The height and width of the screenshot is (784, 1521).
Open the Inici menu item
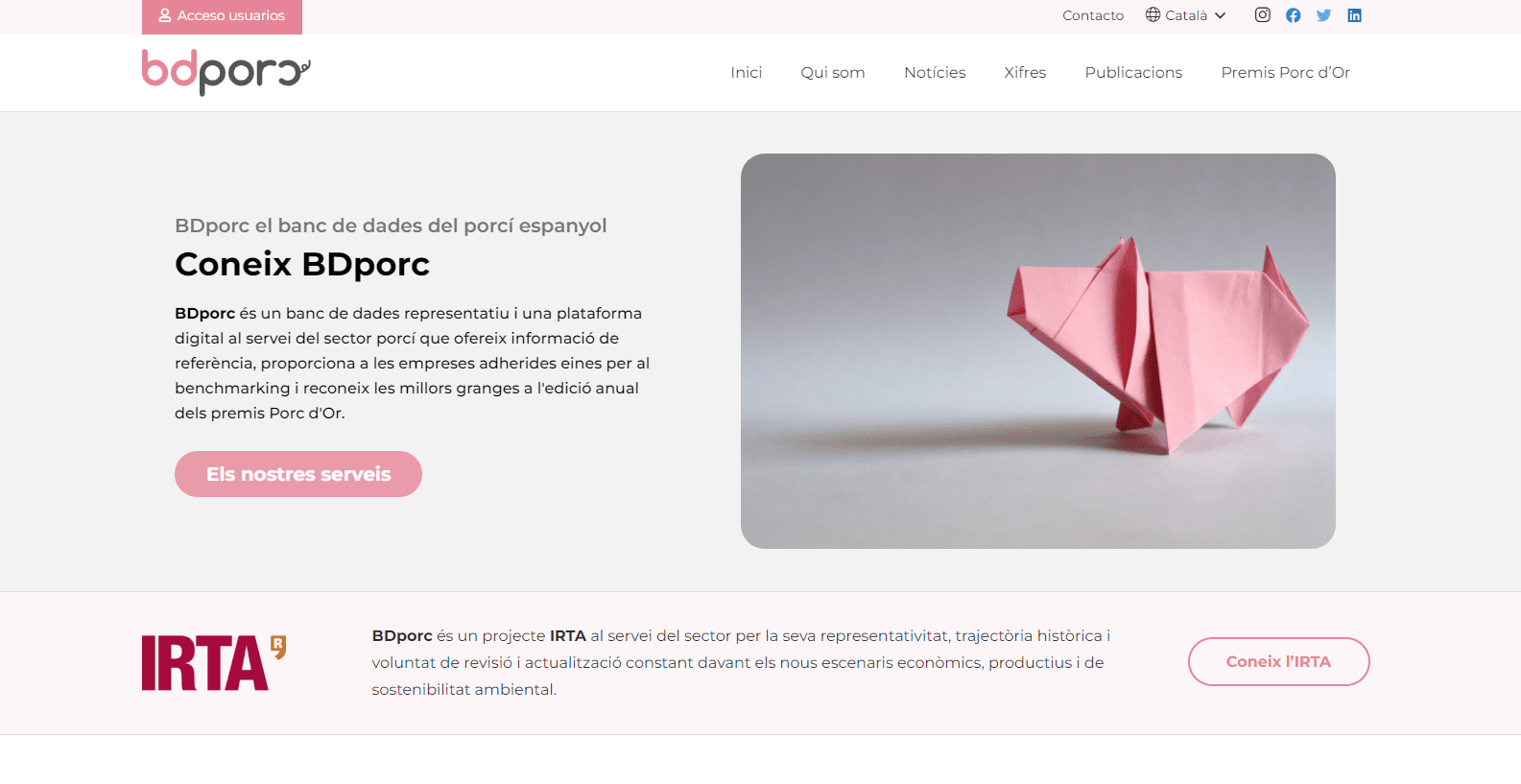point(747,73)
